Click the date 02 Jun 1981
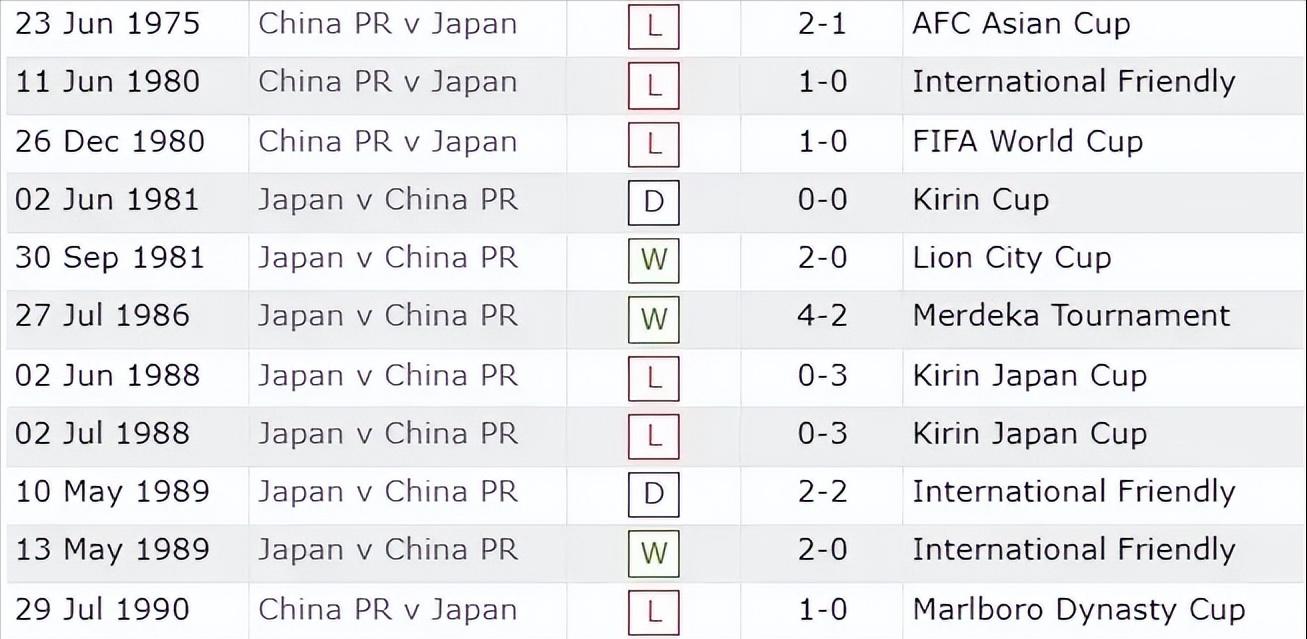The height and width of the screenshot is (639, 1307). (x=107, y=200)
